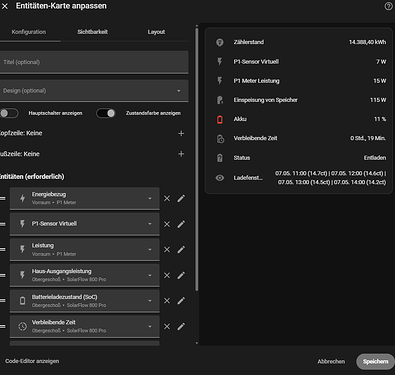This screenshot has width=395, height=375.
Task: Expand the Leistung entity dropdown arrow
Action: pos(150,250)
